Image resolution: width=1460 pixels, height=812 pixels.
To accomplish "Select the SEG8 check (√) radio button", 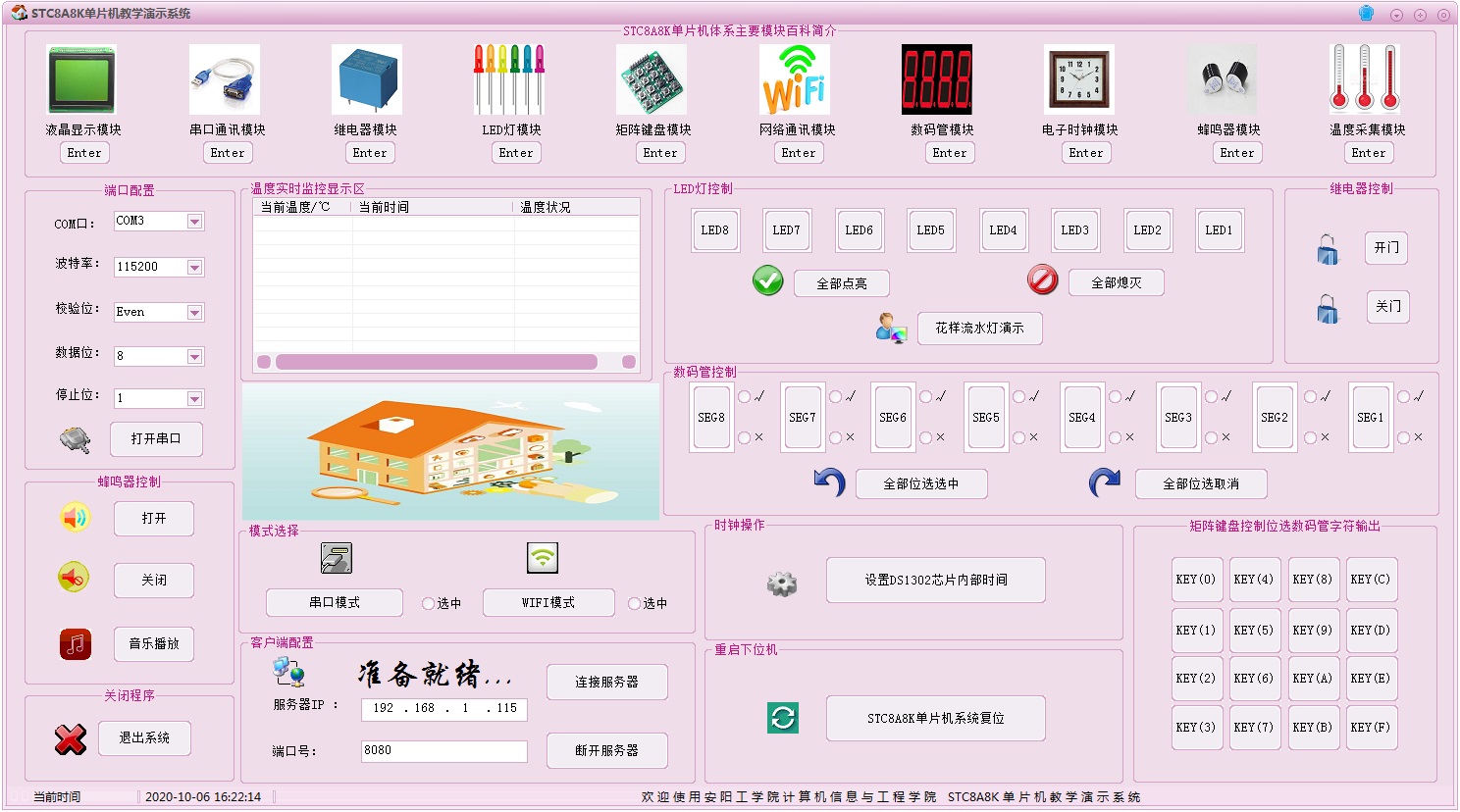I will [745, 397].
